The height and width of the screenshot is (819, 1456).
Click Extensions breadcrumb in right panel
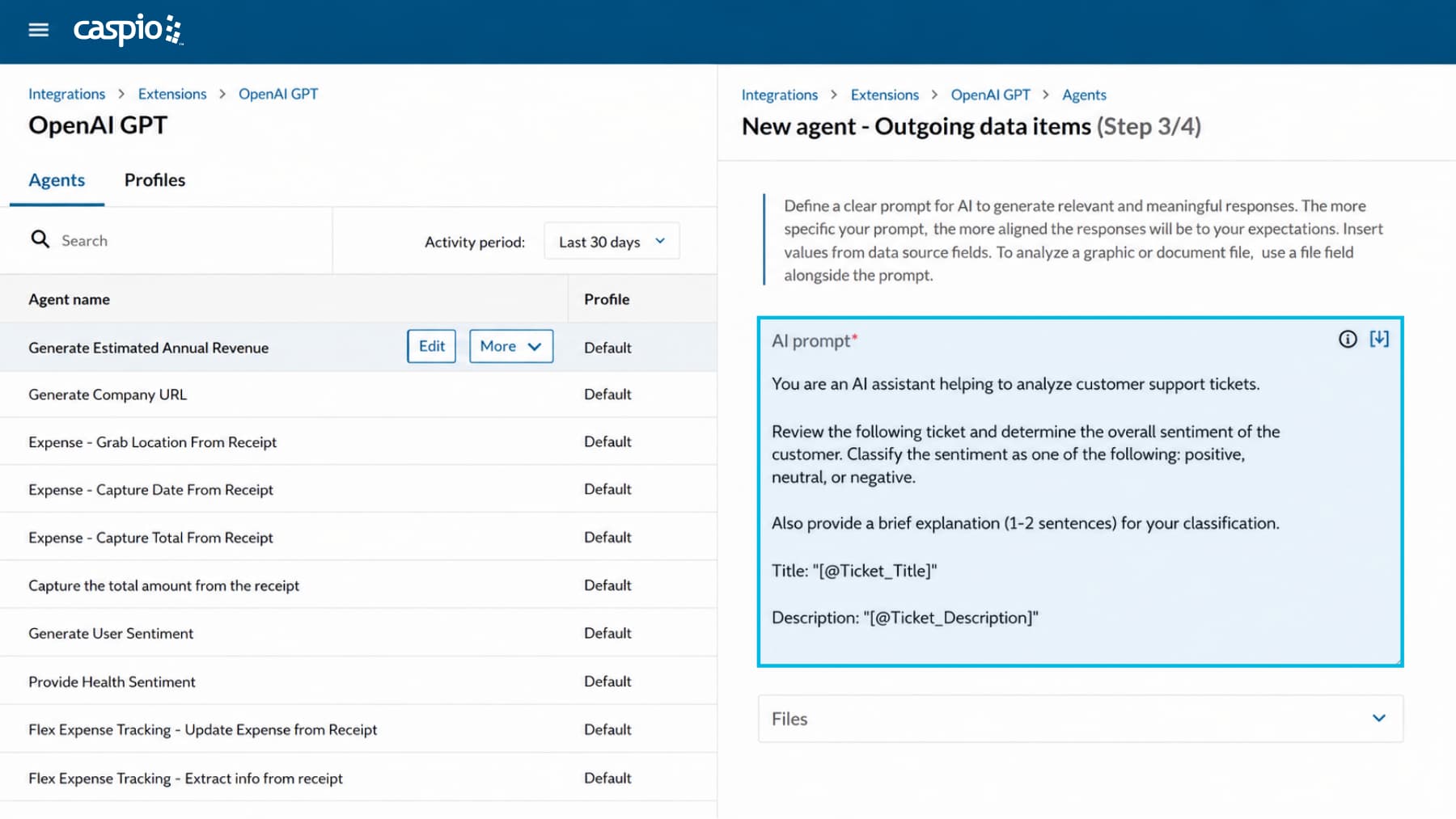[x=885, y=95]
